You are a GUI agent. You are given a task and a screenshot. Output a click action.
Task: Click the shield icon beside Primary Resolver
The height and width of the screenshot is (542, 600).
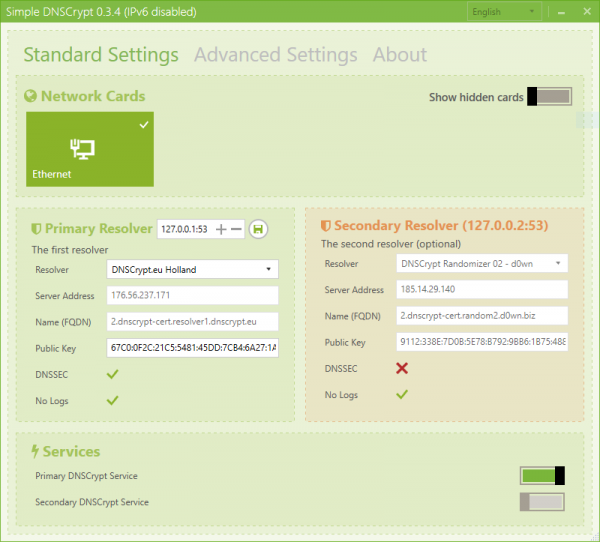coord(36,229)
